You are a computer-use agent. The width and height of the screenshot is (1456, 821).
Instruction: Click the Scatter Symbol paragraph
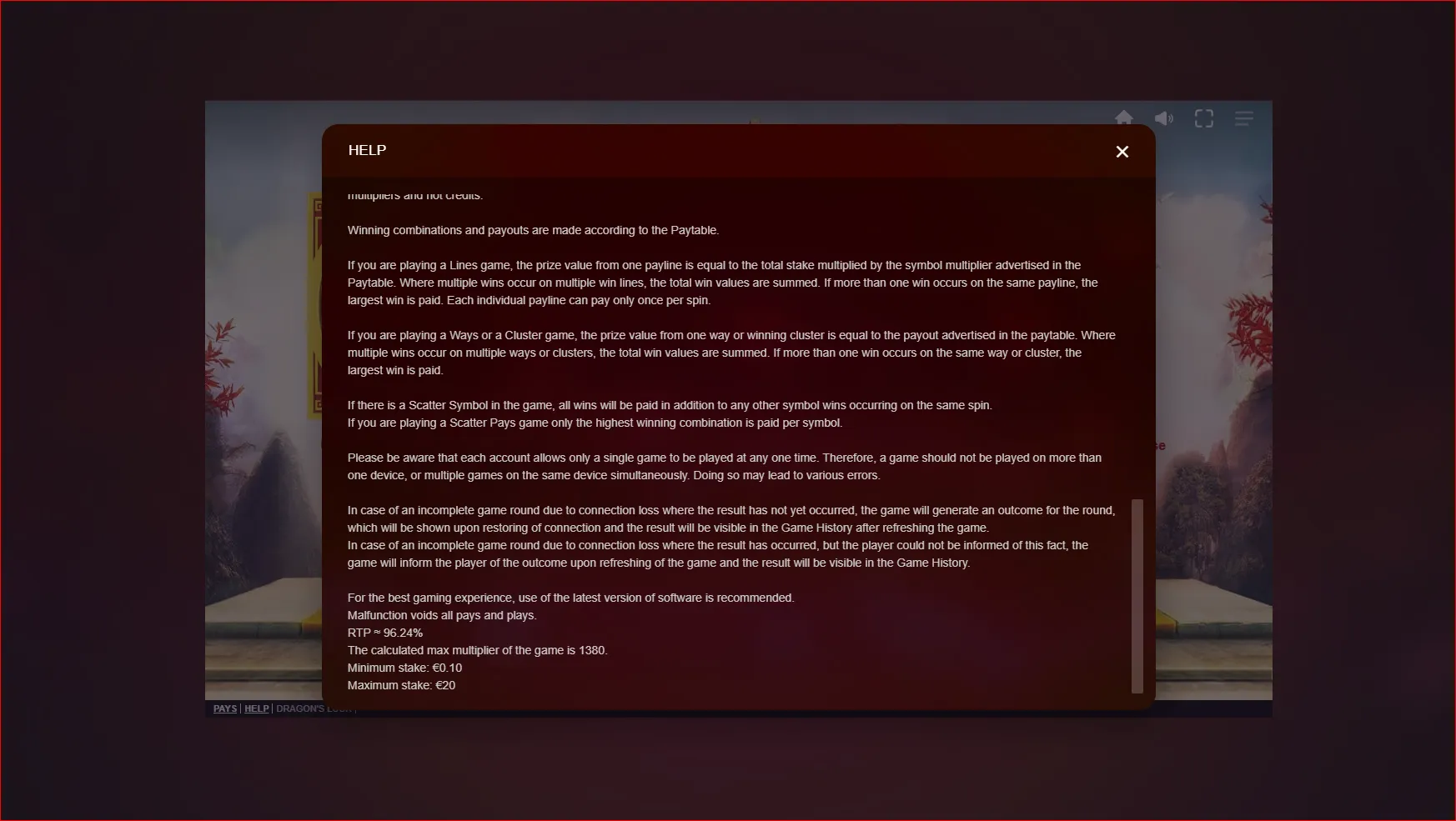pyautogui.click(x=670, y=414)
